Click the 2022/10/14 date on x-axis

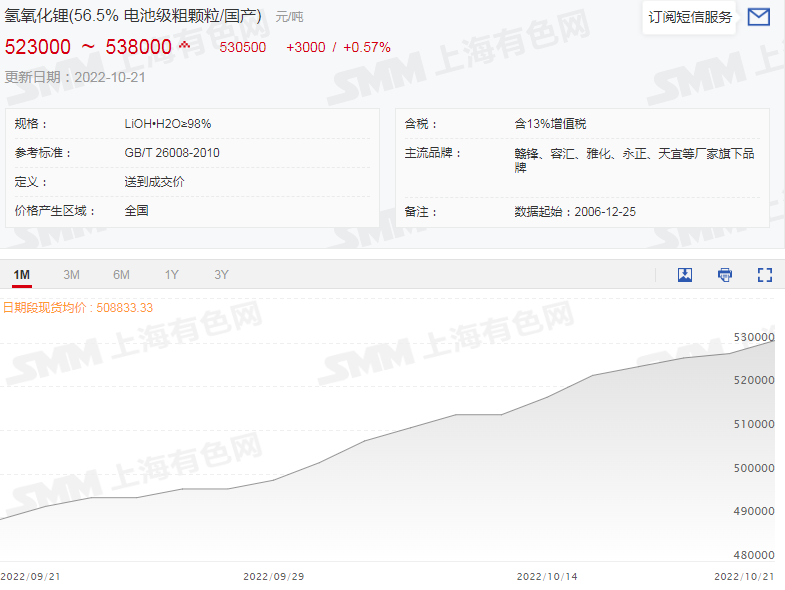[x=547, y=577]
